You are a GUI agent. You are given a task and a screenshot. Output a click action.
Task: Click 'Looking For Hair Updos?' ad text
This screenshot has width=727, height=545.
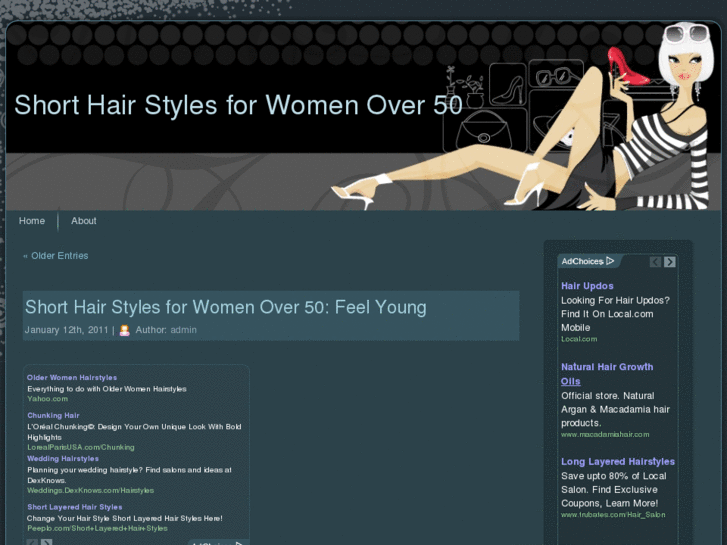tap(615, 301)
